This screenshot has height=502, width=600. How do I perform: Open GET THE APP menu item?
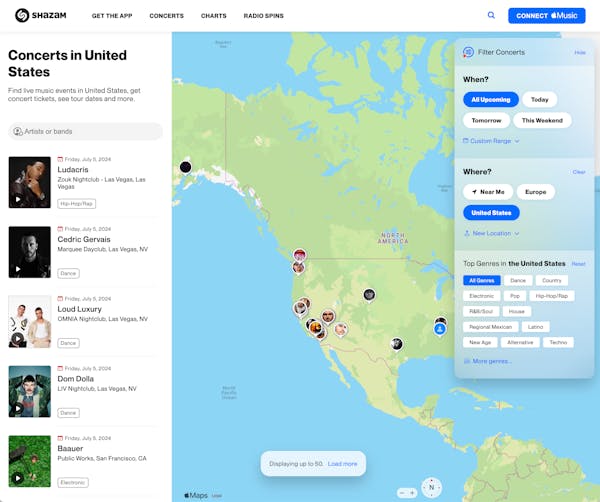pos(112,16)
